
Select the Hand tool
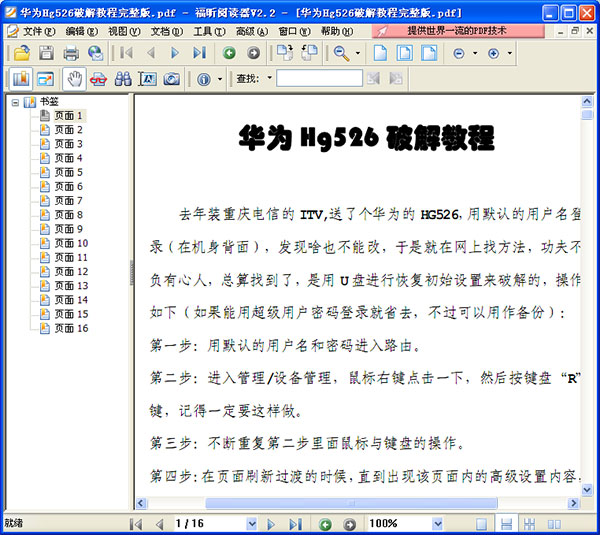tap(74, 79)
